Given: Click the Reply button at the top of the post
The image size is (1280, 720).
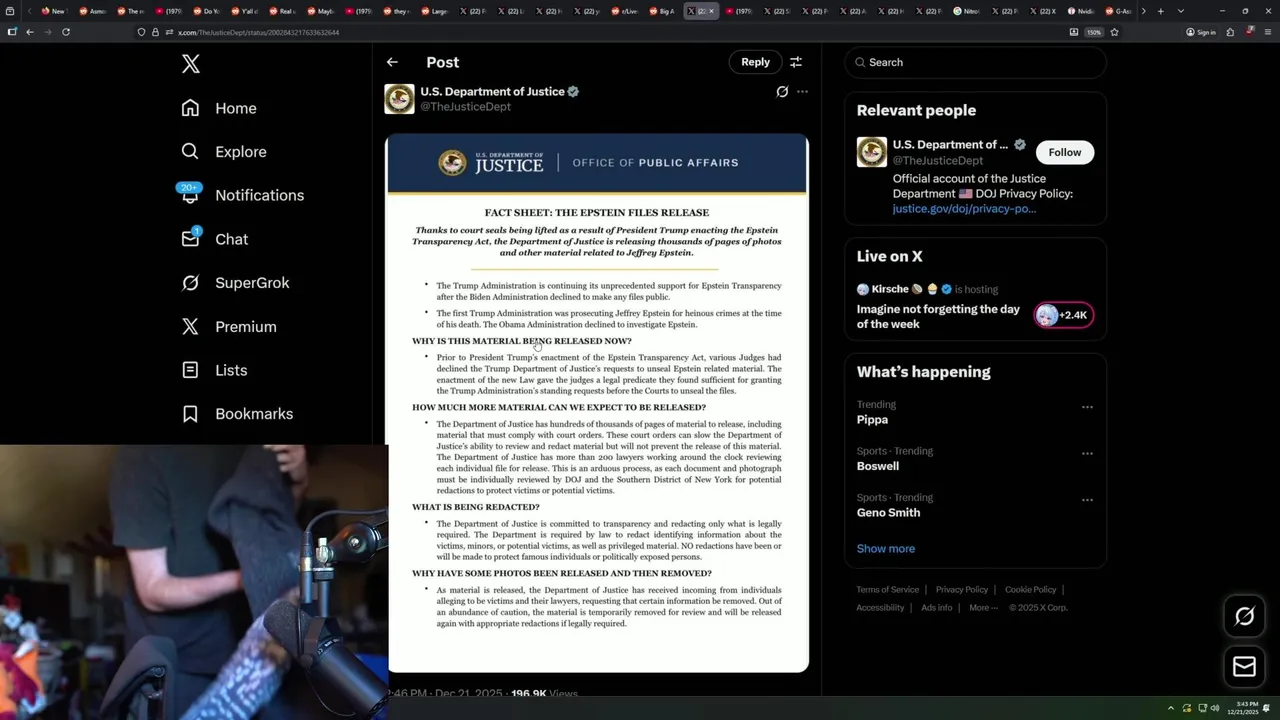Looking at the screenshot, I should pos(755,62).
